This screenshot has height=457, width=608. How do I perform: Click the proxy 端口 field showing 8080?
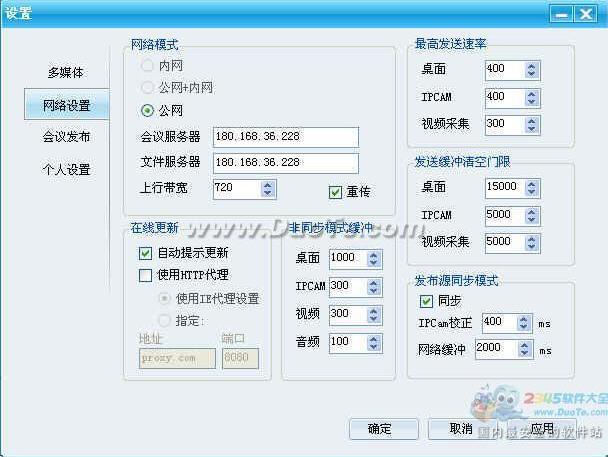pyautogui.click(x=240, y=358)
